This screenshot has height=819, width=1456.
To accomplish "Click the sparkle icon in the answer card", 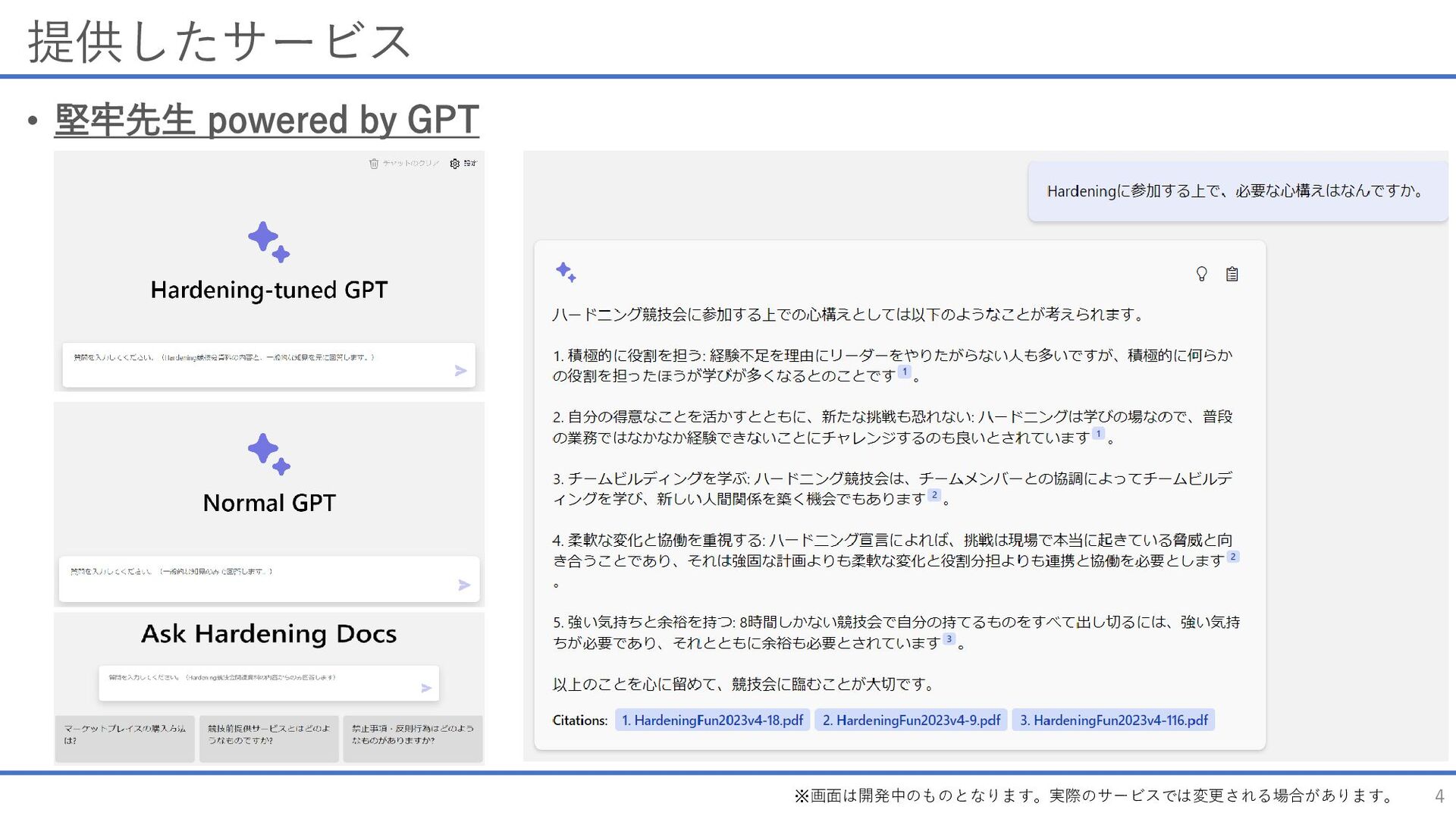I will pyautogui.click(x=566, y=272).
